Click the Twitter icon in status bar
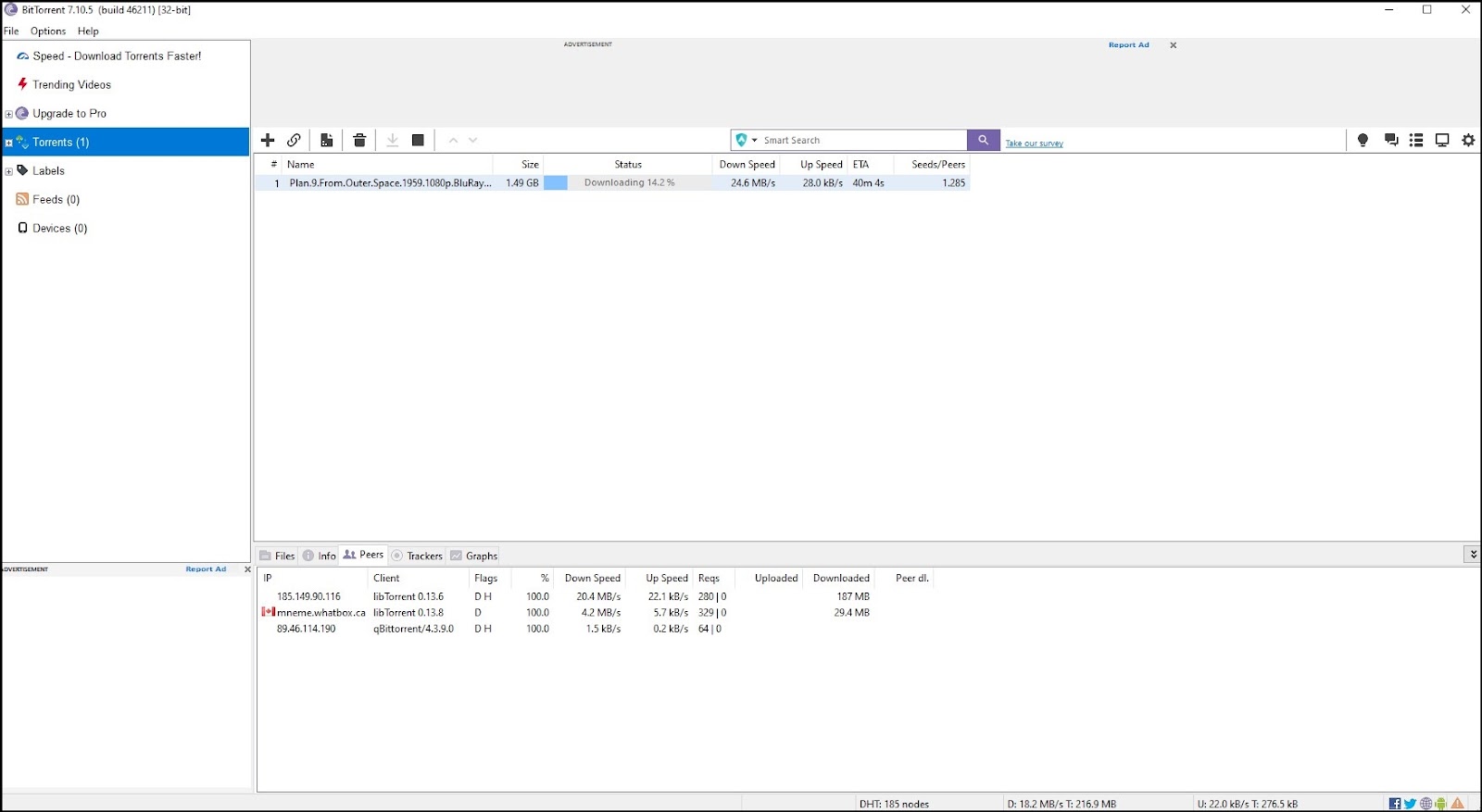Image resolution: width=1482 pixels, height=812 pixels. (1410, 804)
